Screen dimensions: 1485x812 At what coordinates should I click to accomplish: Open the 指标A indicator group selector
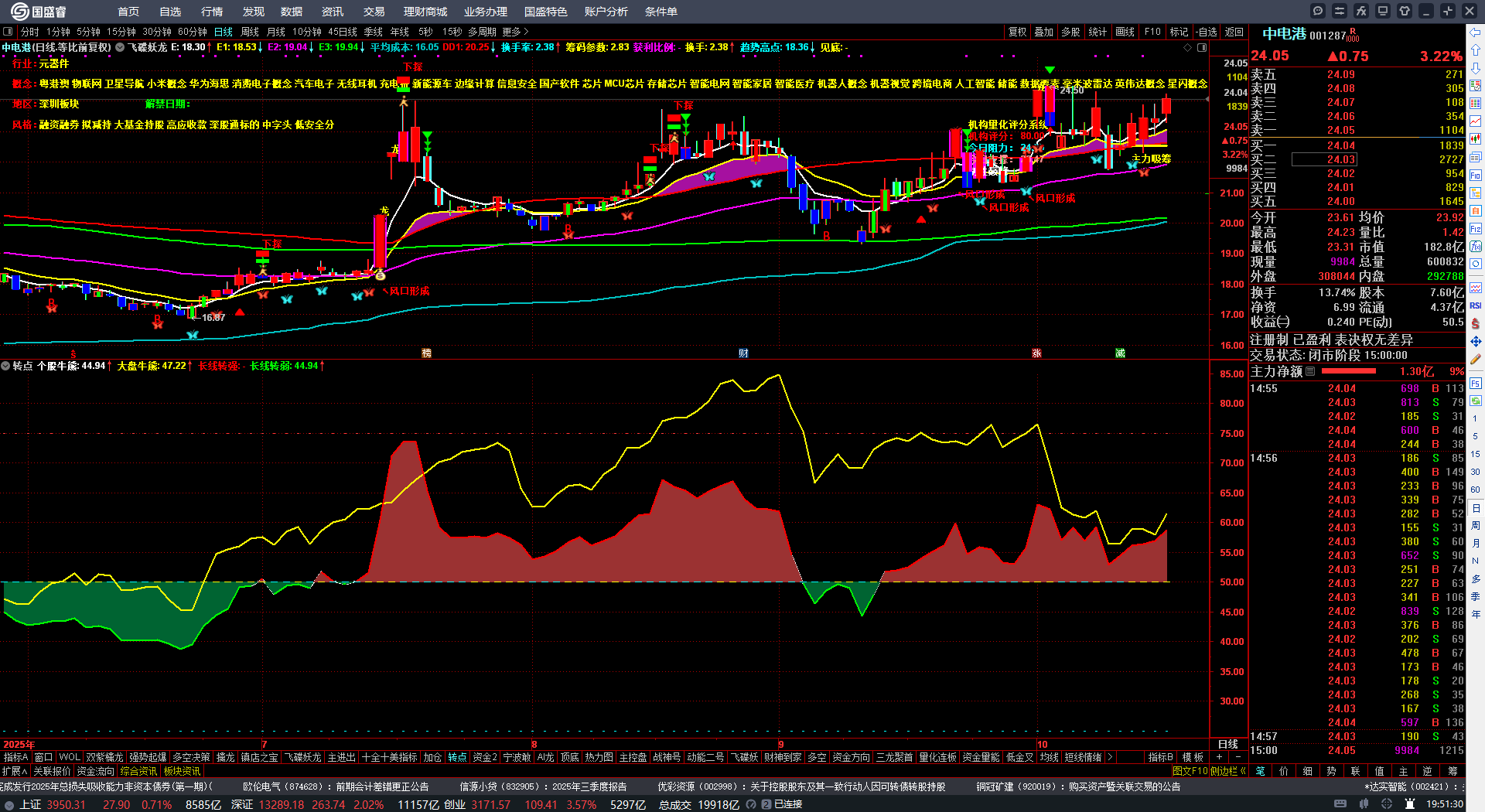pos(16,757)
